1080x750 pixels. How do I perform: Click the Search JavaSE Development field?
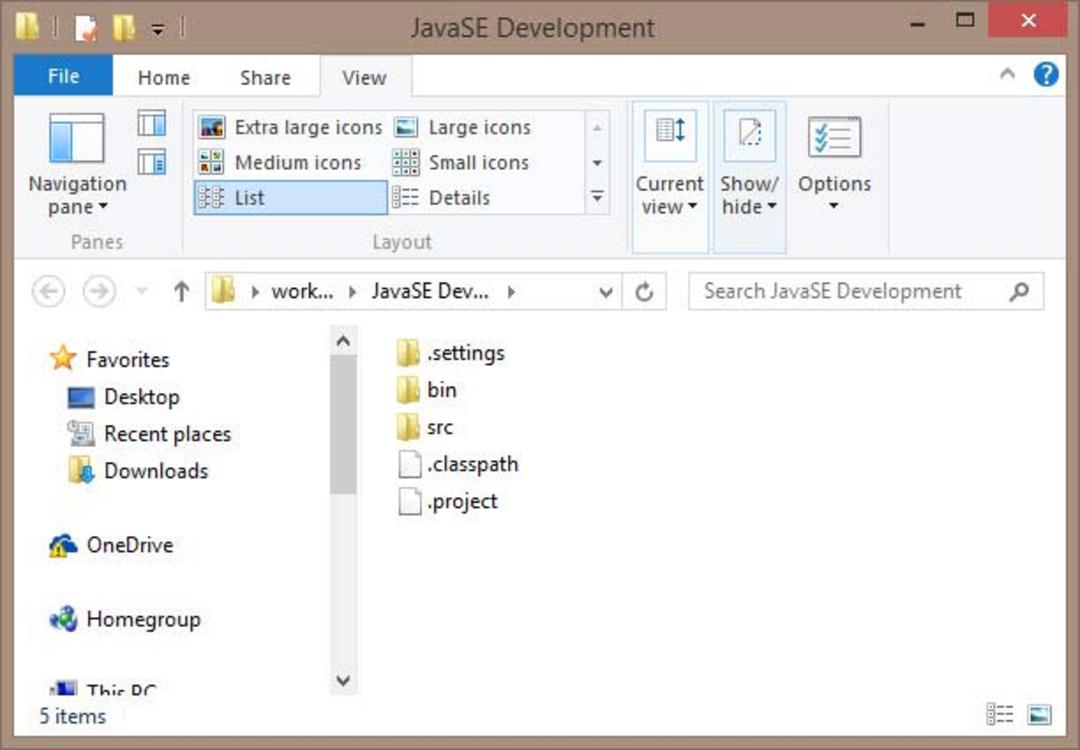point(866,291)
